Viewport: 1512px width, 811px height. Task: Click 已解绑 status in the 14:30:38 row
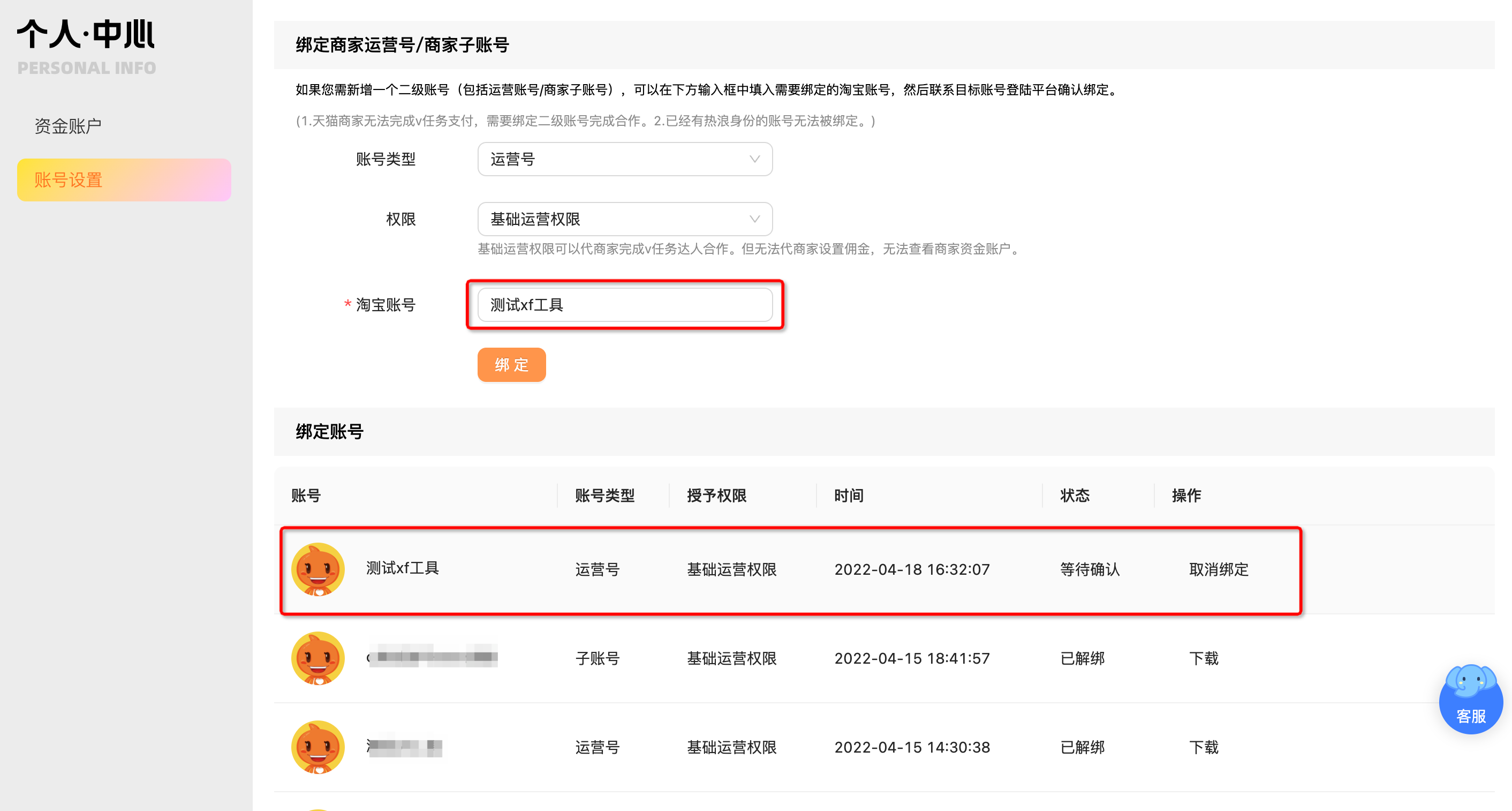pyautogui.click(x=1083, y=747)
